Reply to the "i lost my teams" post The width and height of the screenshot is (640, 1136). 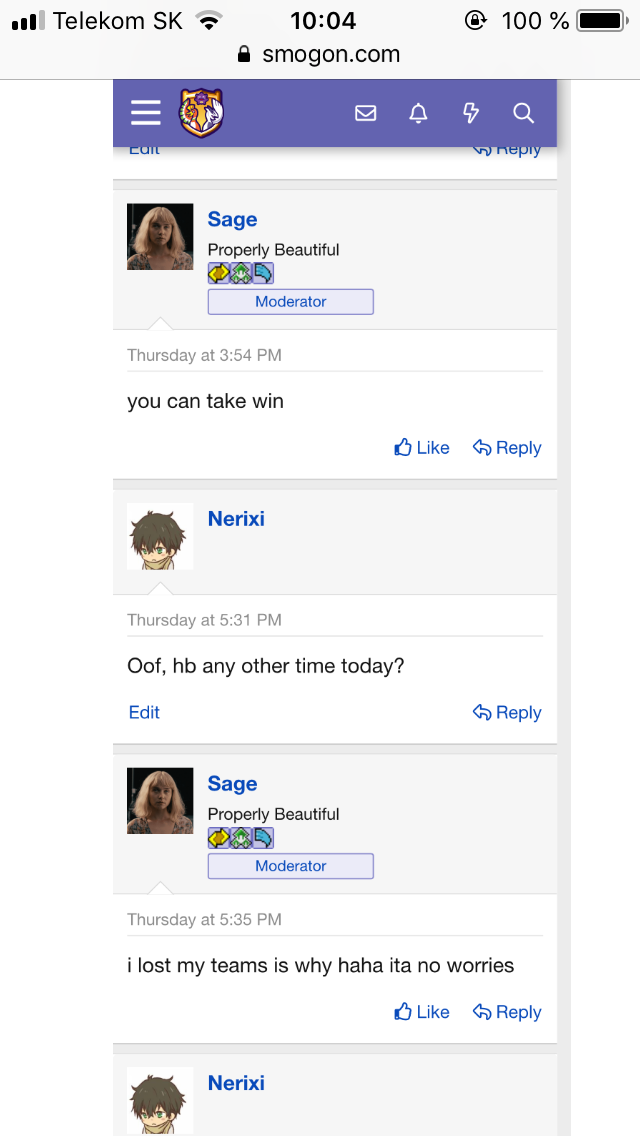(507, 1012)
